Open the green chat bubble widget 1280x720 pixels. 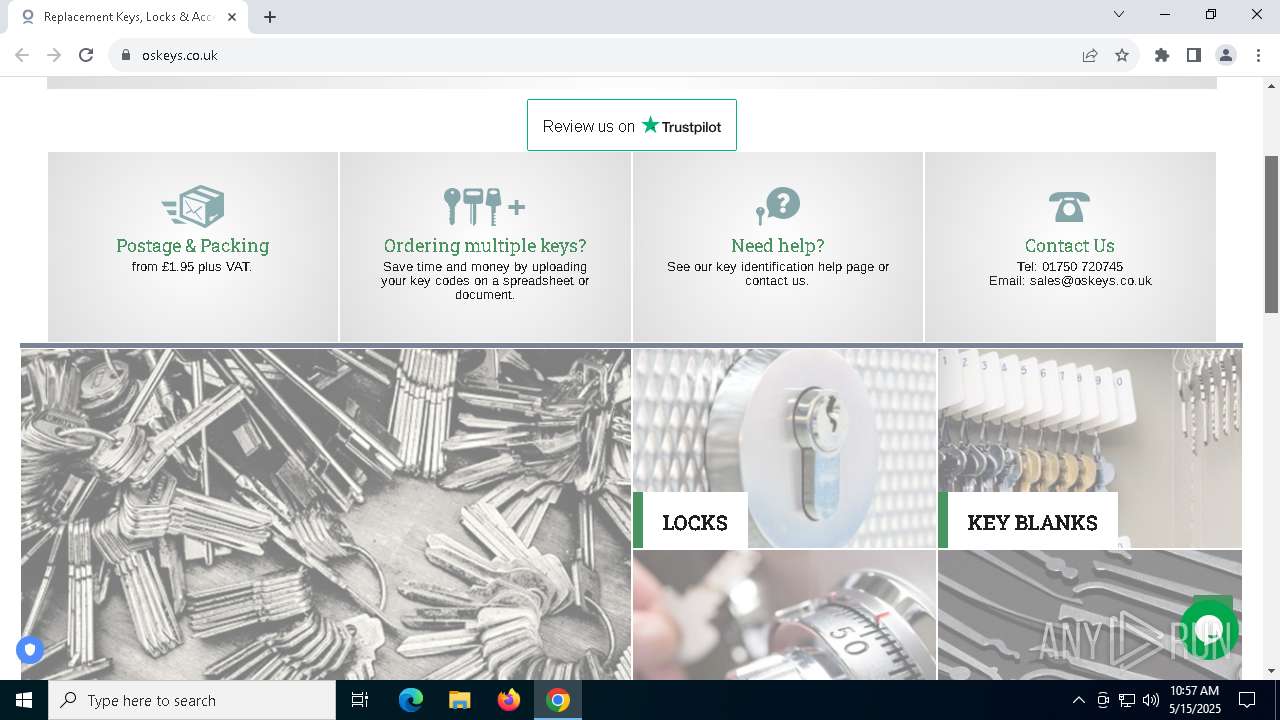point(1209,630)
